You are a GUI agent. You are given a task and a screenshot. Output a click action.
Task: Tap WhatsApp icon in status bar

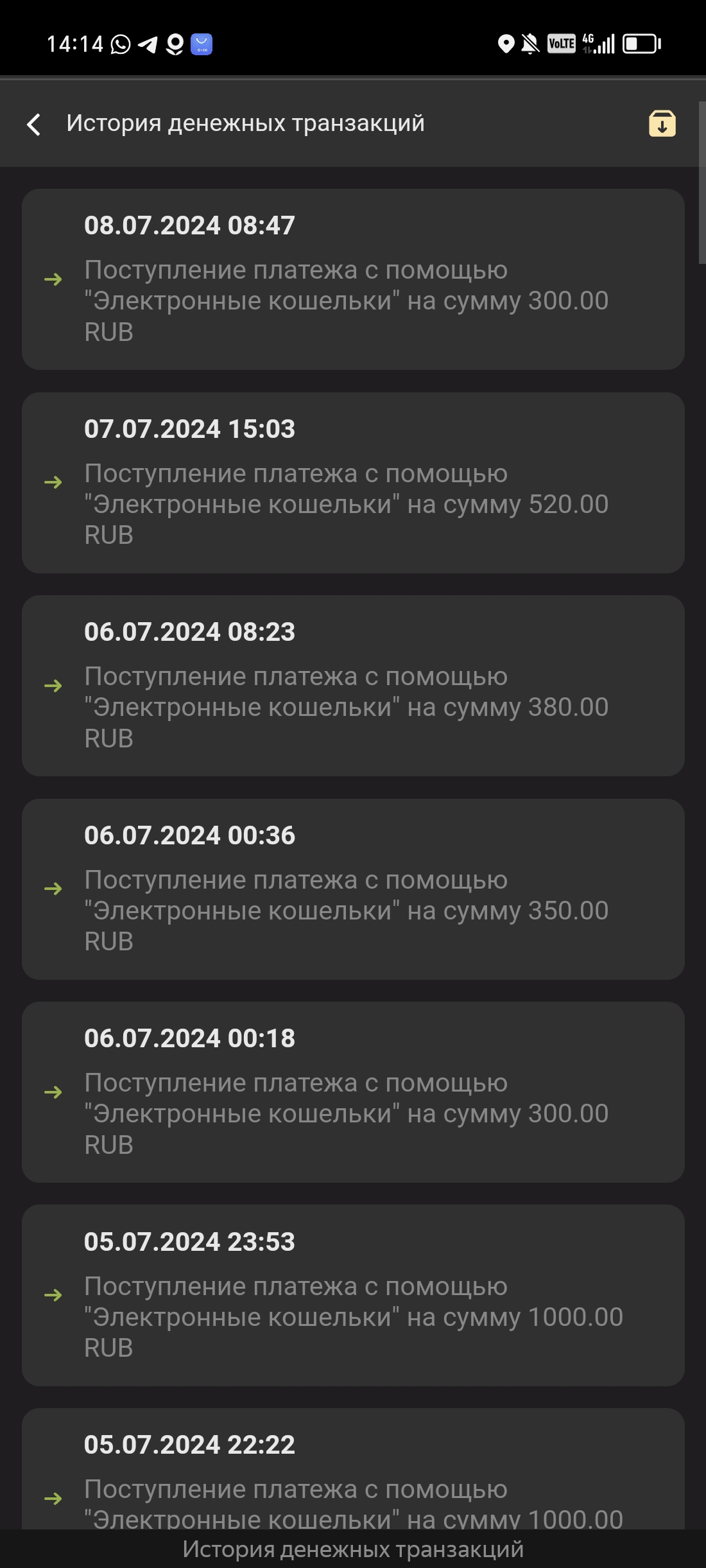pos(121,44)
